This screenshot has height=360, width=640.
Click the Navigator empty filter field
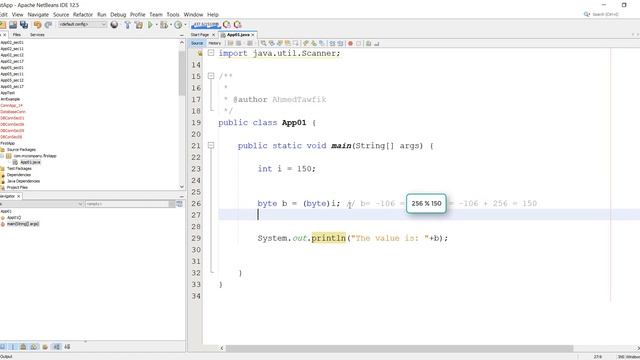tap(127, 204)
